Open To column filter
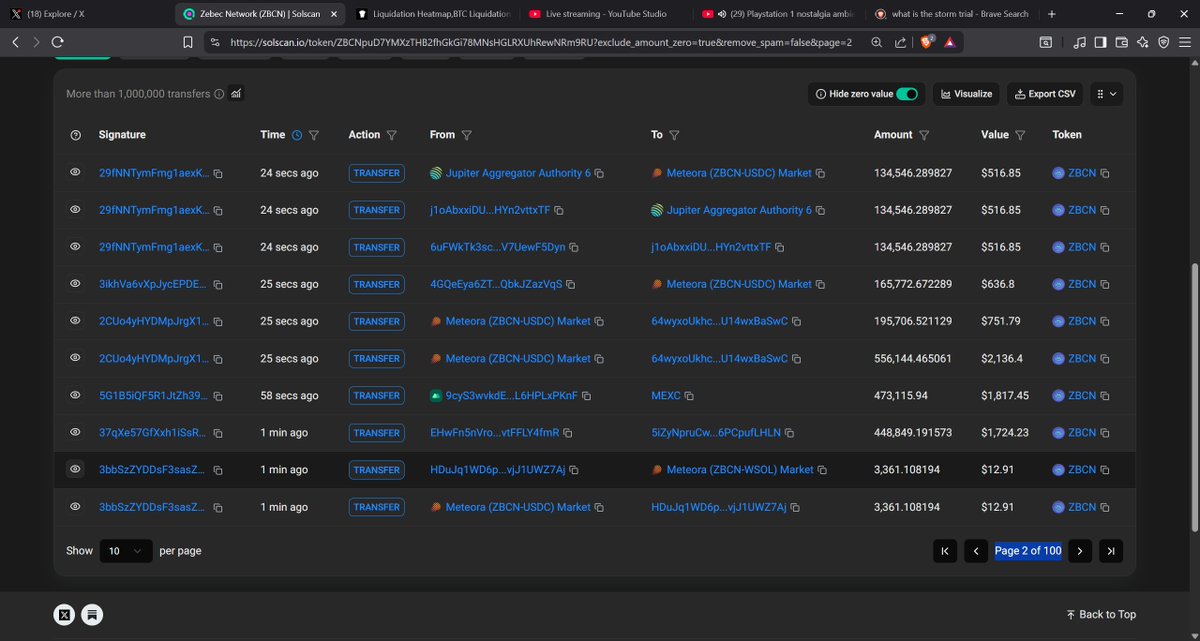1200x641 pixels. pyautogui.click(x=674, y=135)
